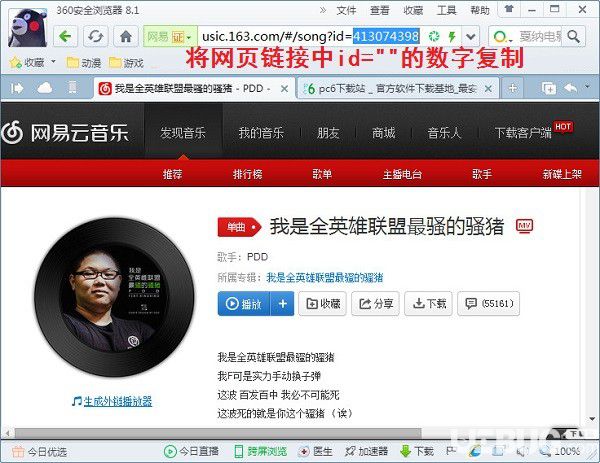Click the restore closed tab undo arrow
Image resolution: width=600 pixels, height=463 pixels.
(571, 88)
